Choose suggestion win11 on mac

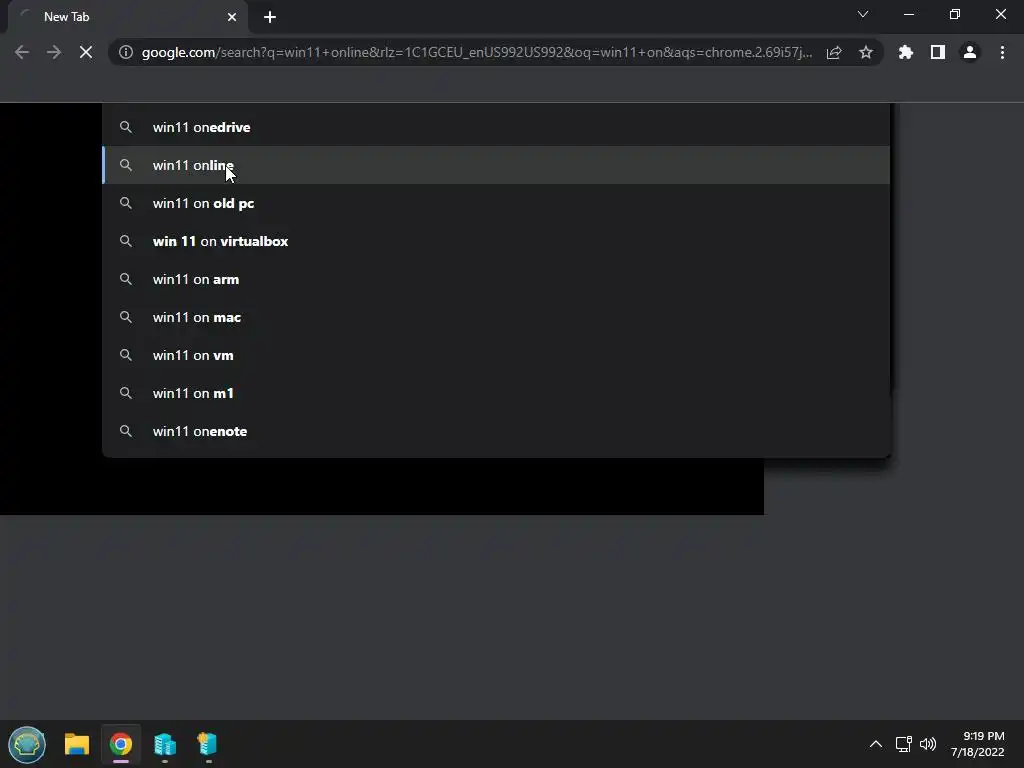tap(496, 317)
